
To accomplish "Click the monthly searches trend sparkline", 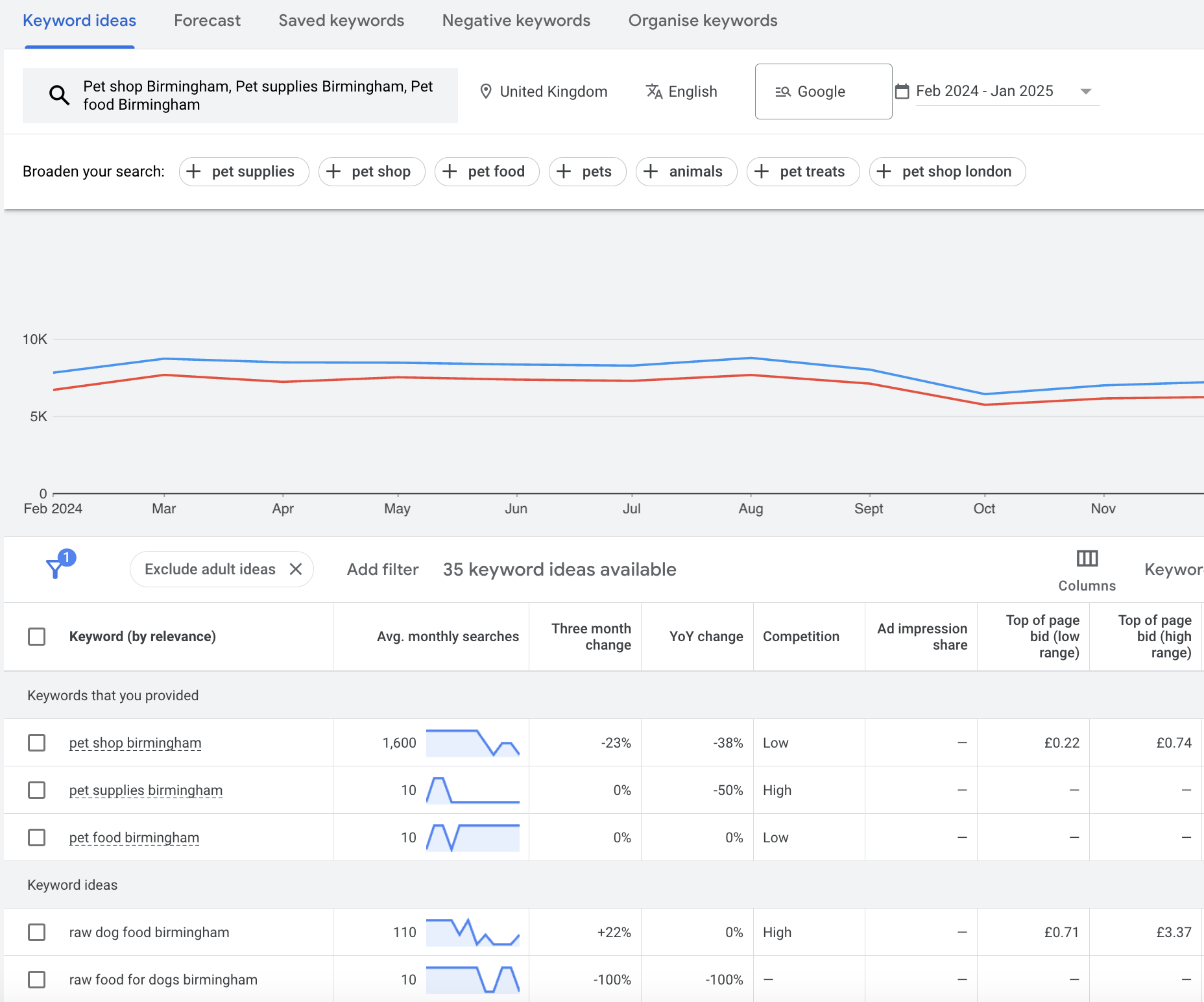I will point(473,742).
